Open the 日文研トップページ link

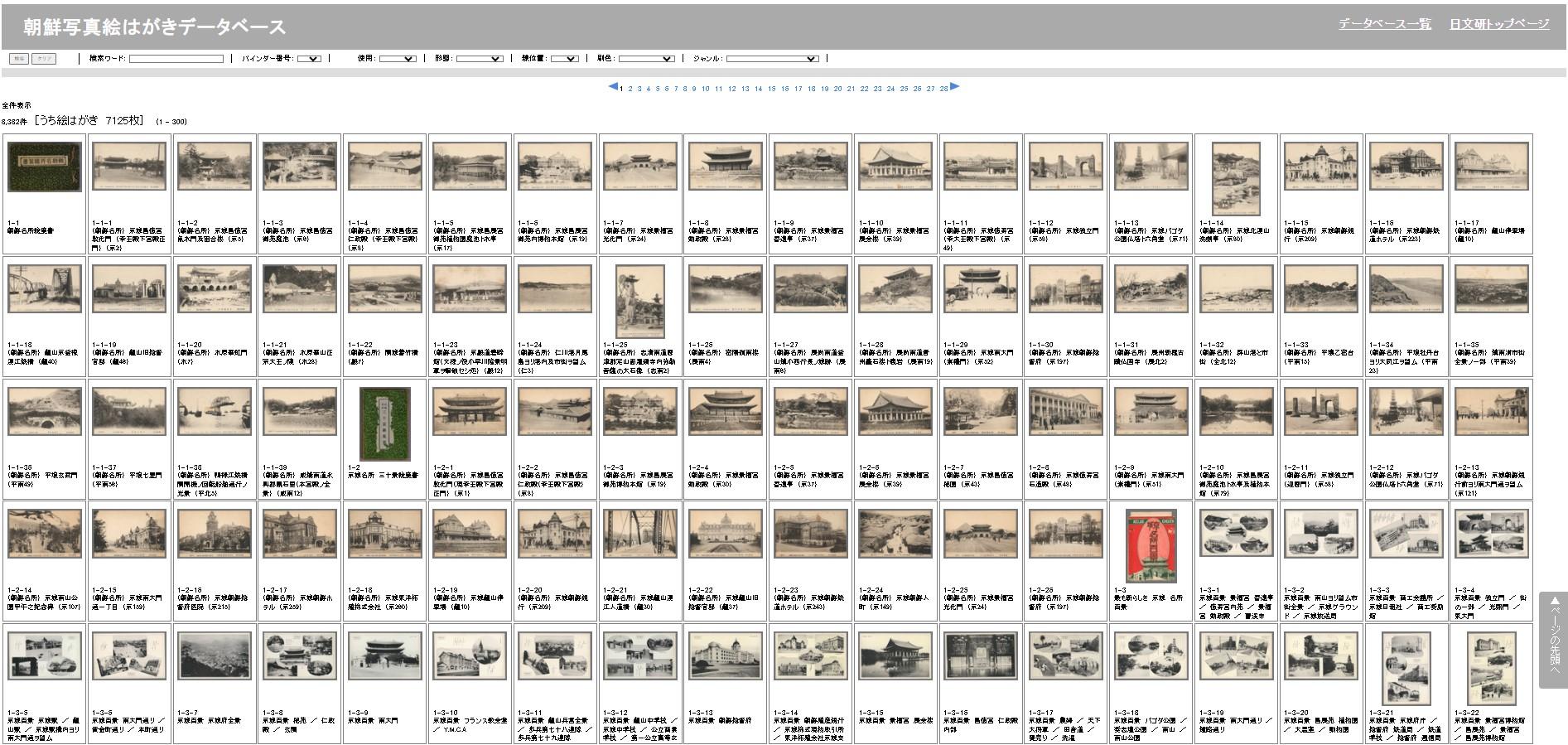(x=1498, y=24)
